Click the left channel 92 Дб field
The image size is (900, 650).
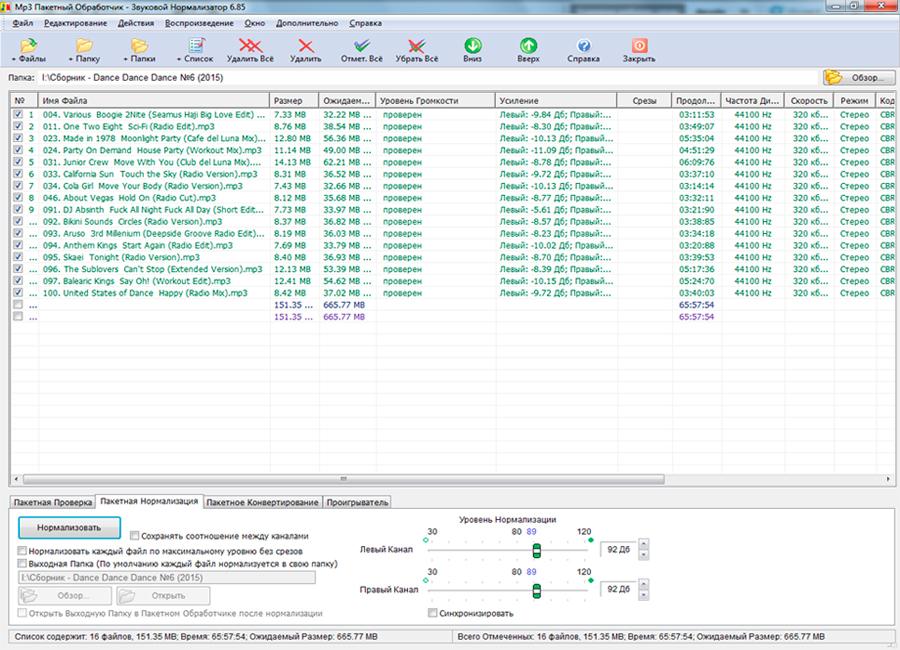[x=618, y=550]
